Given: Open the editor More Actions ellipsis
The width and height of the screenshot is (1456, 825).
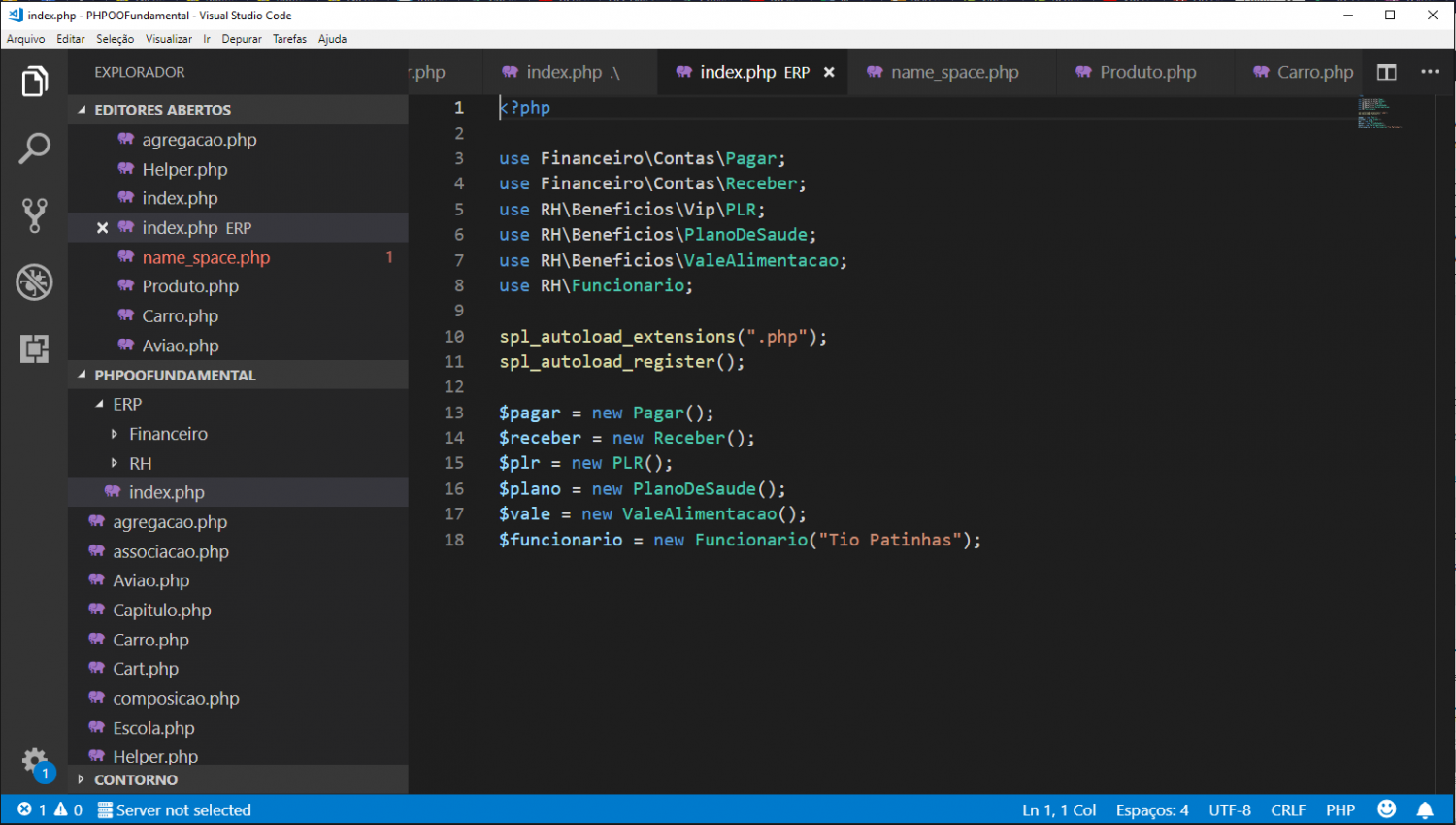Looking at the screenshot, I should point(1430,72).
